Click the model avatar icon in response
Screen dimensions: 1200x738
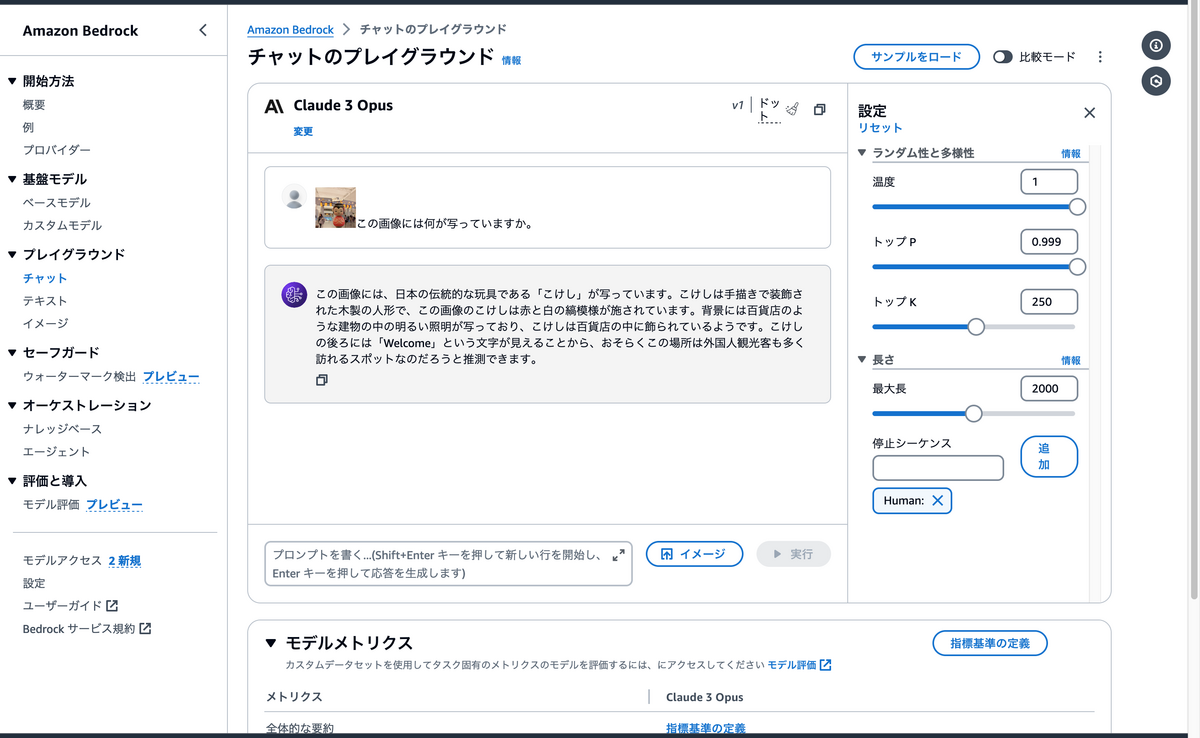pyautogui.click(x=294, y=294)
